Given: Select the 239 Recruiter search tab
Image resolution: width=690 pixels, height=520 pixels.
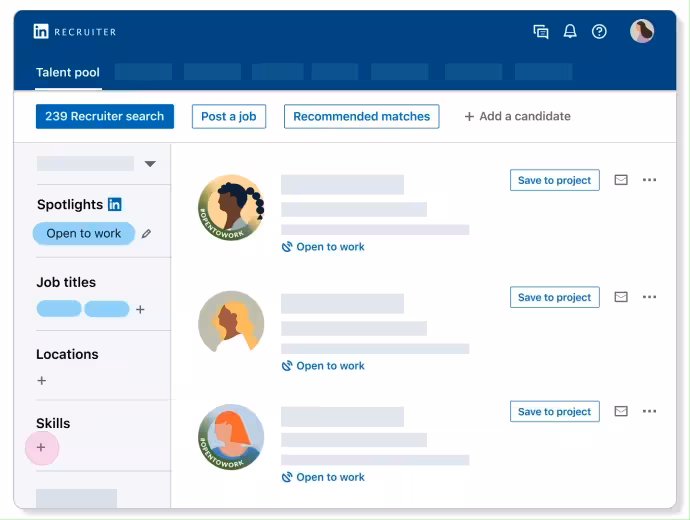Looking at the screenshot, I should click(x=105, y=117).
